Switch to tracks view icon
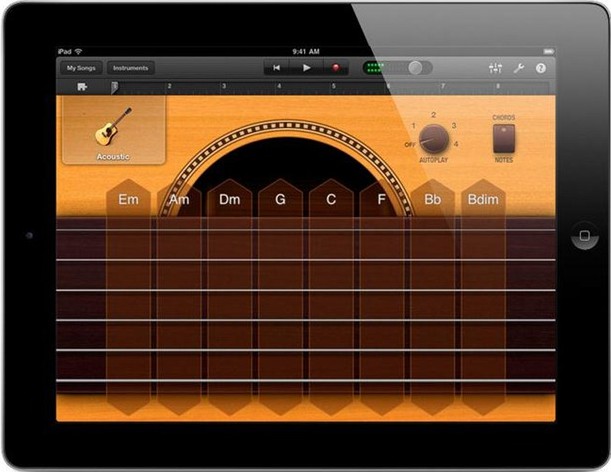Screen dimensions: 611x472 click(82, 87)
